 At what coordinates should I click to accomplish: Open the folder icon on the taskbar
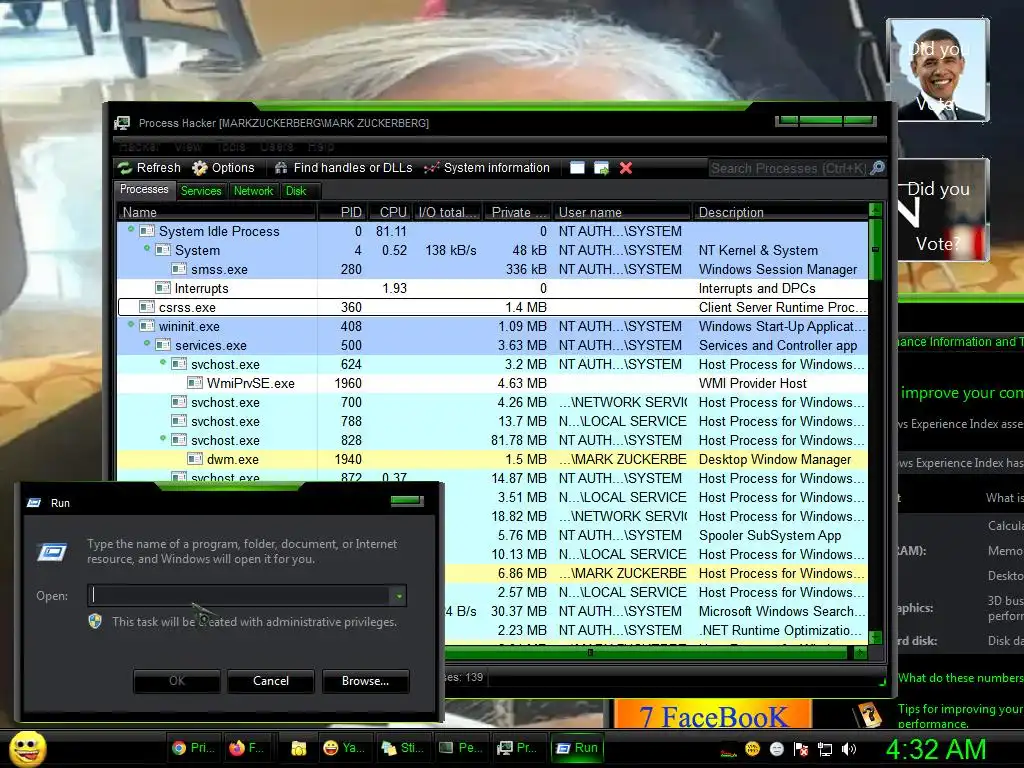(298, 748)
